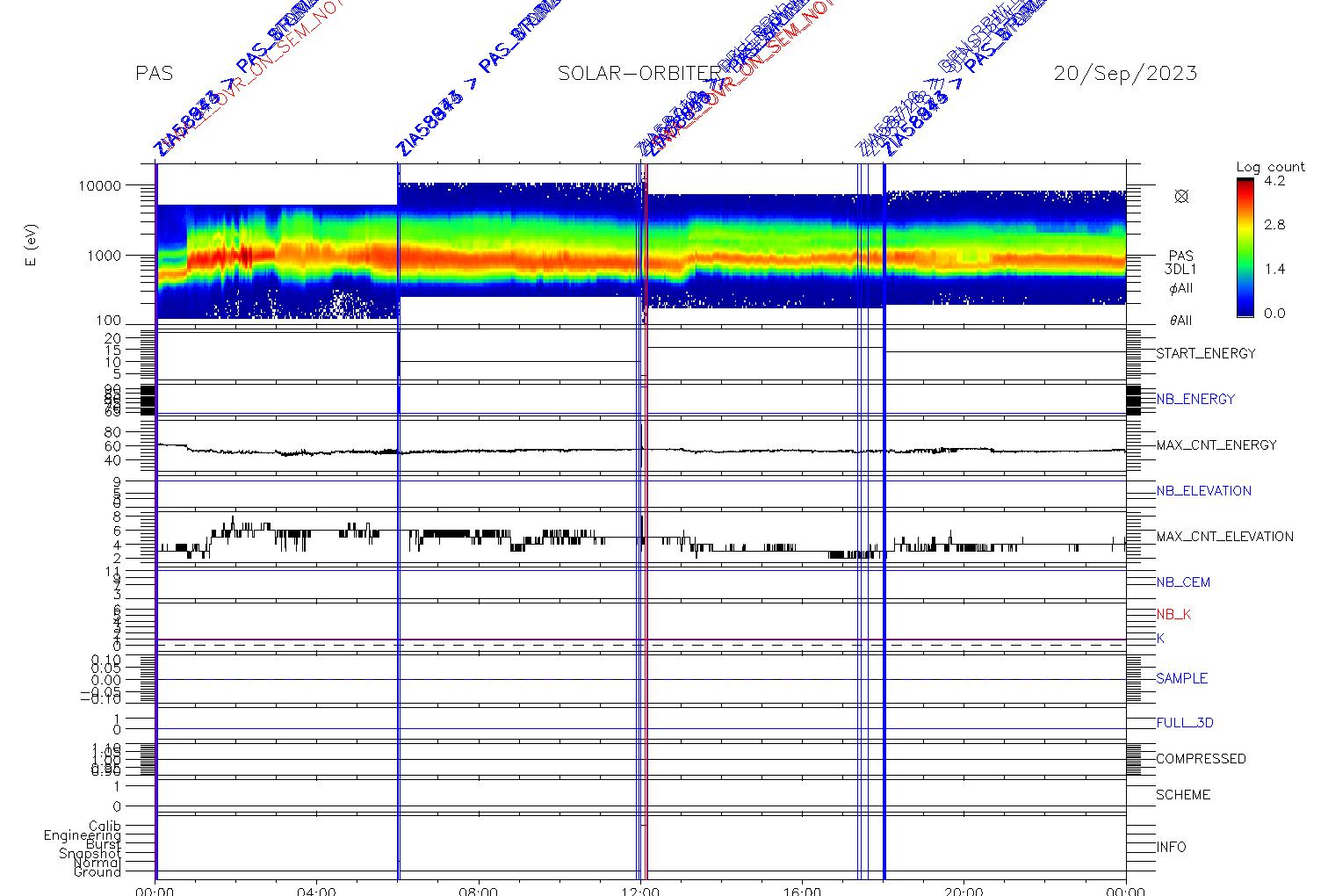Click the 16:00 time axis label
Image resolution: width=1328 pixels, height=896 pixels.
click(803, 890)
